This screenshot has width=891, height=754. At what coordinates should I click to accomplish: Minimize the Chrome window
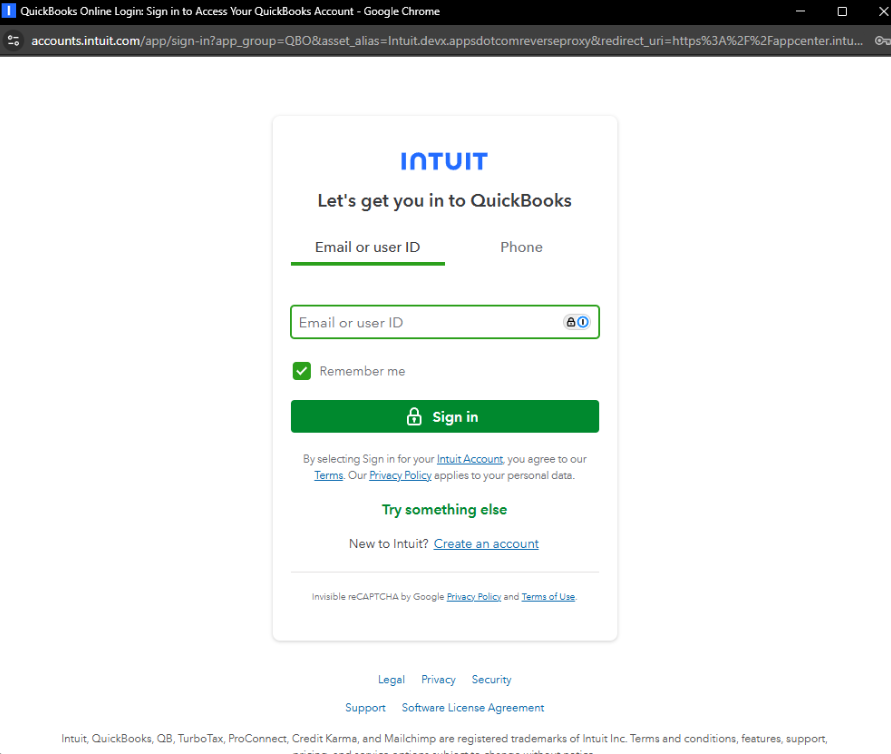click(800, 11)
